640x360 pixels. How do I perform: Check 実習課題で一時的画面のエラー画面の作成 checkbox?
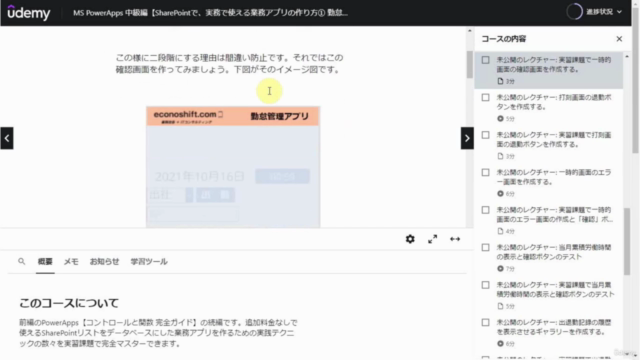pyautogui.click(x=485, y=210)
